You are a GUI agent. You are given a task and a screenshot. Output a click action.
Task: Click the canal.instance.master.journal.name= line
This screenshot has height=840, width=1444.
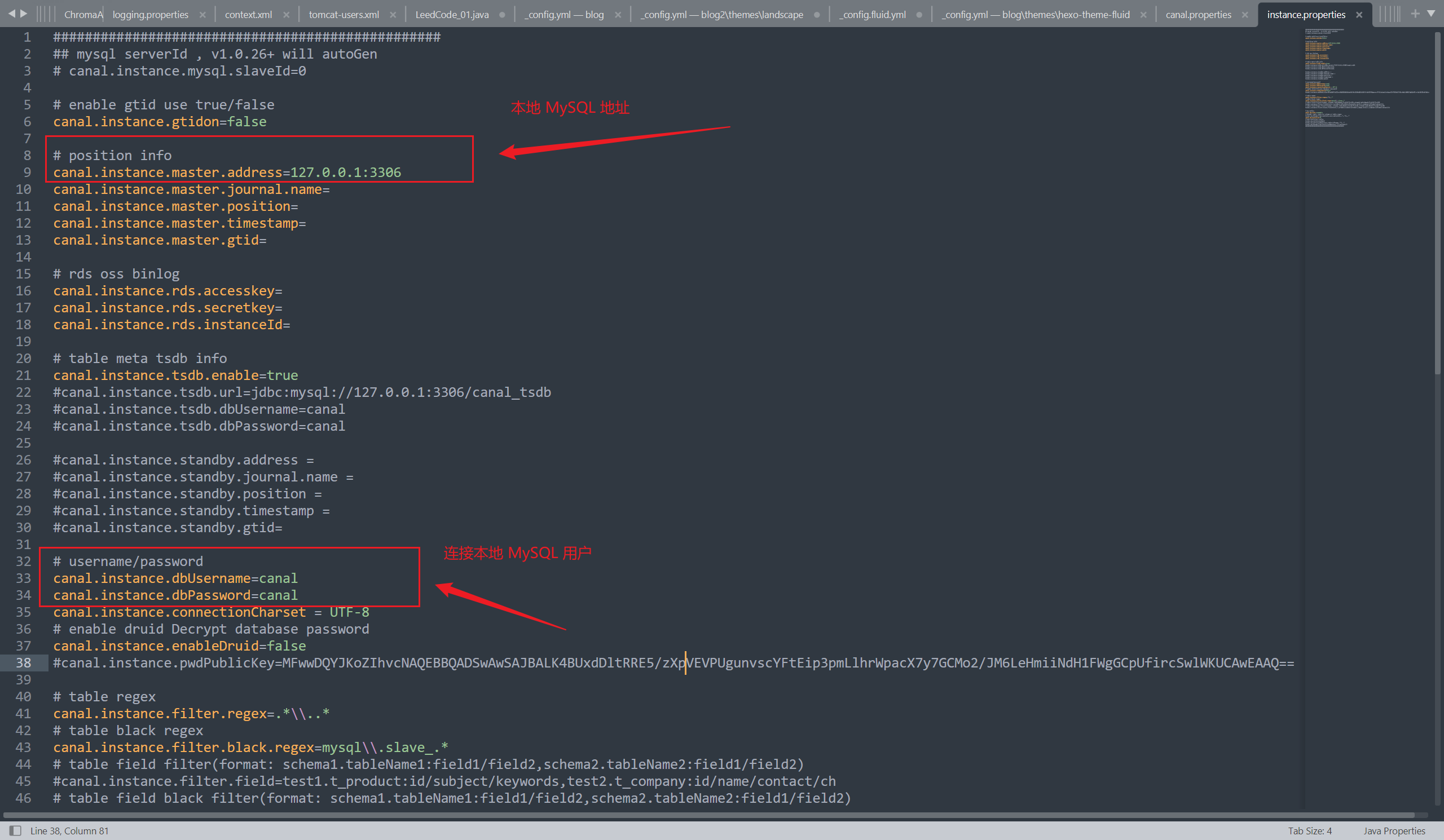pyautogui.click(x=191, y=189)
